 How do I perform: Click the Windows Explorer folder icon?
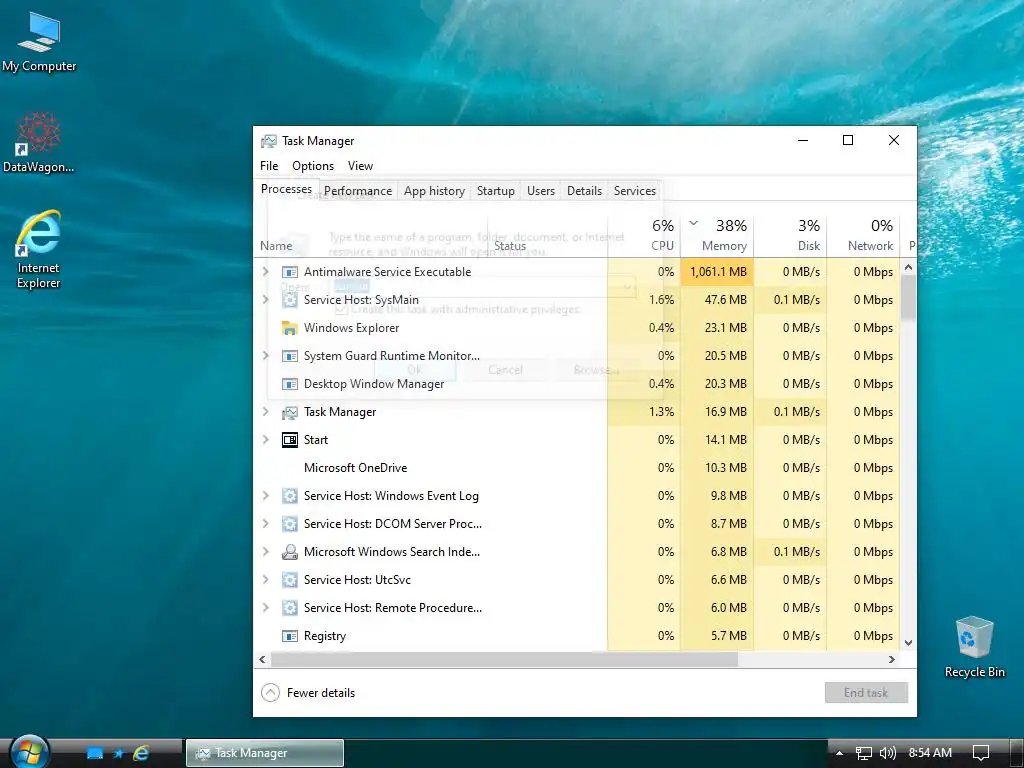point(289,328)
